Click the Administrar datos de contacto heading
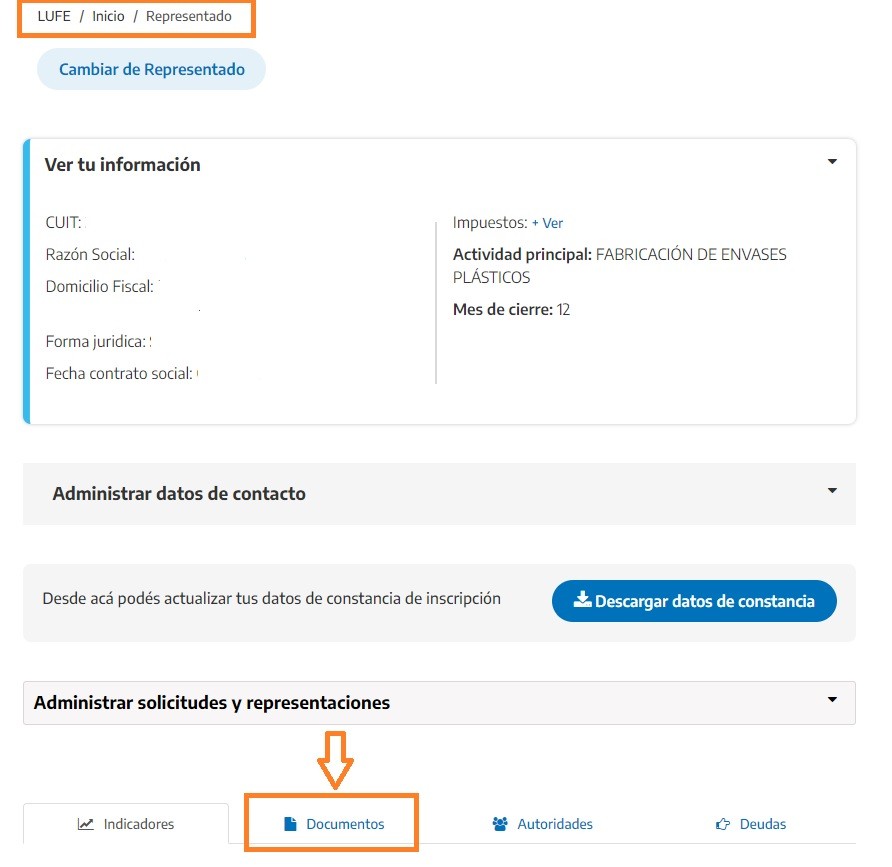 click(x=179, y=493)
